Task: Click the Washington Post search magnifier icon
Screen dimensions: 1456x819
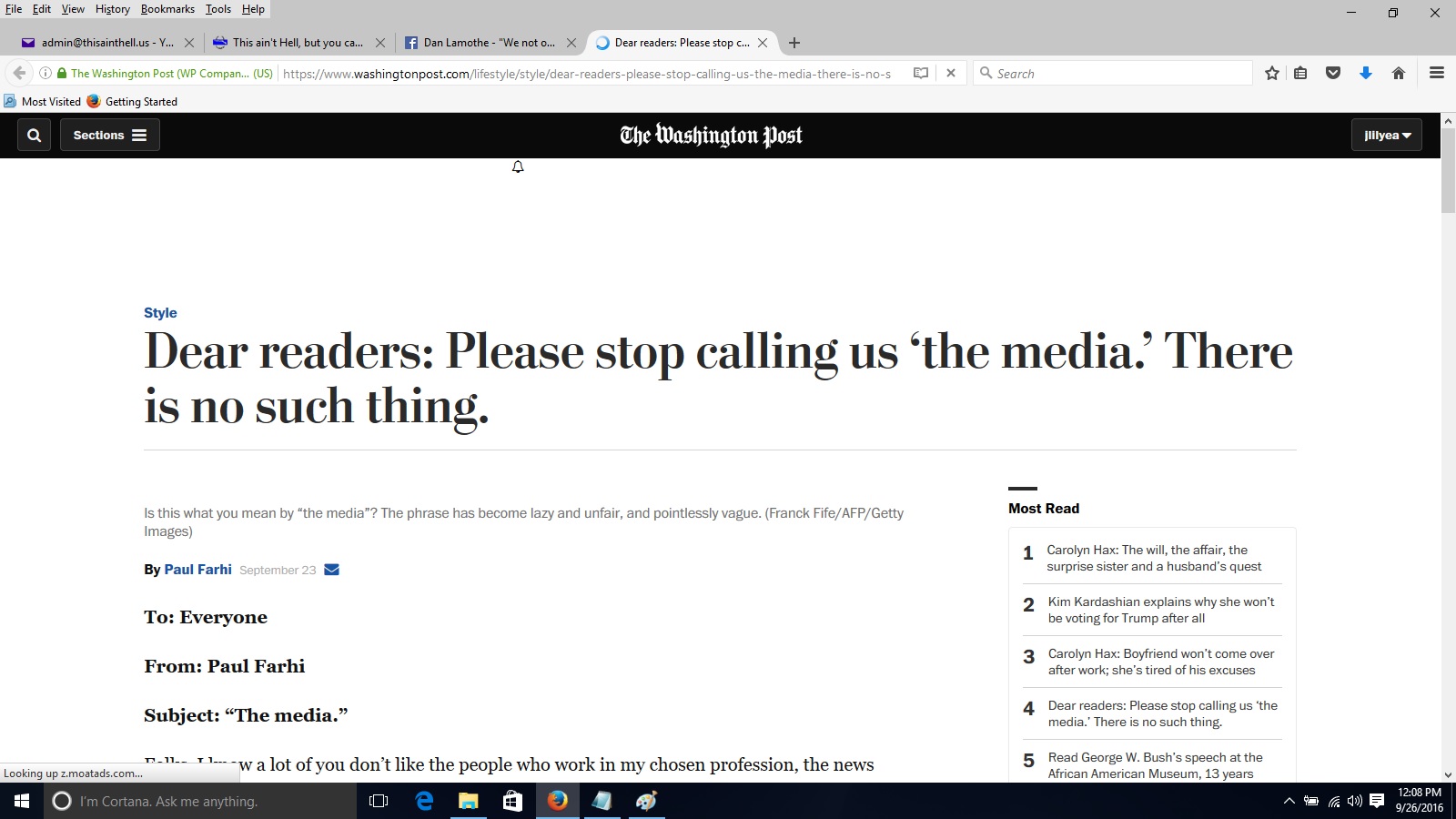Action: pyautogui.click(x=35, y=136)
